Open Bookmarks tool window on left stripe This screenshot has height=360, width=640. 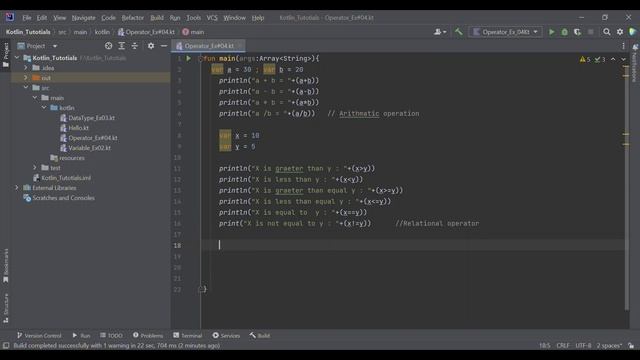(x=6, y=266)
